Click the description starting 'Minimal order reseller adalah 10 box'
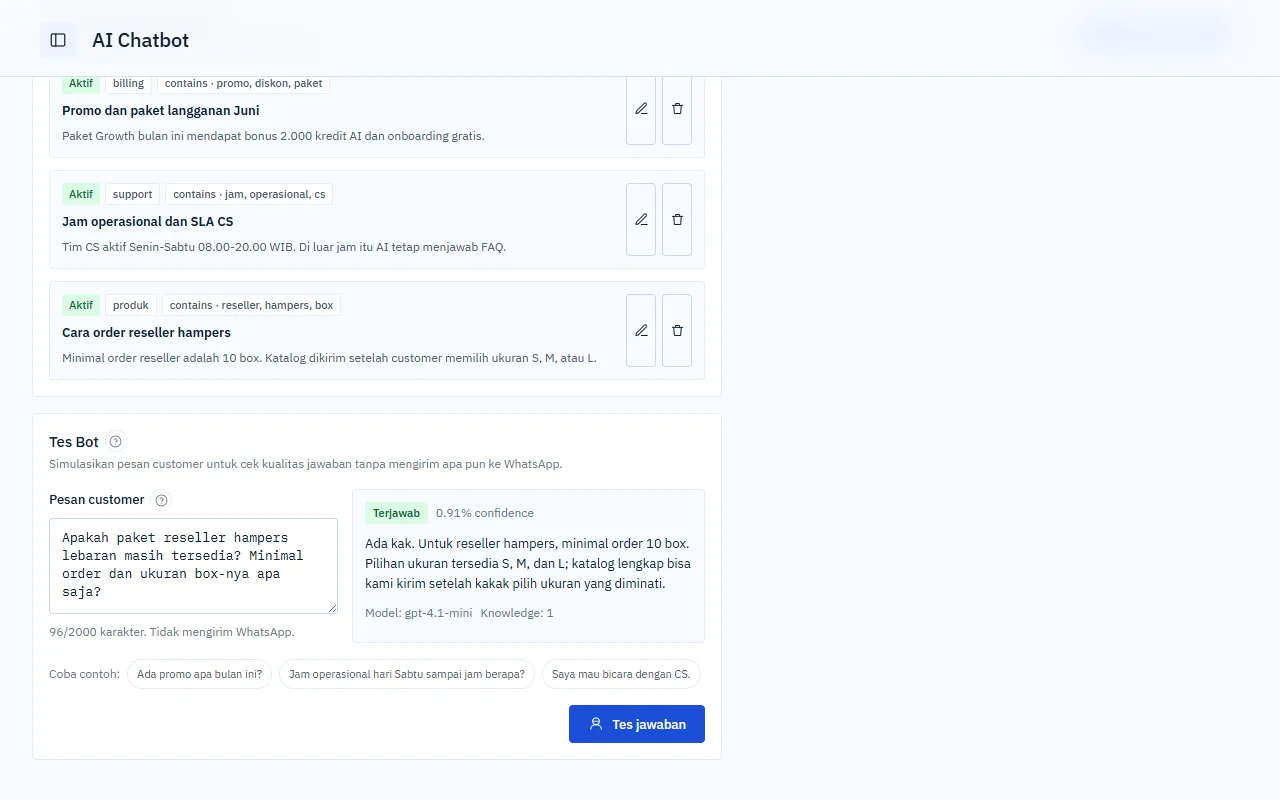Viewport: 1280px width, 800px height. coord(329,358)
